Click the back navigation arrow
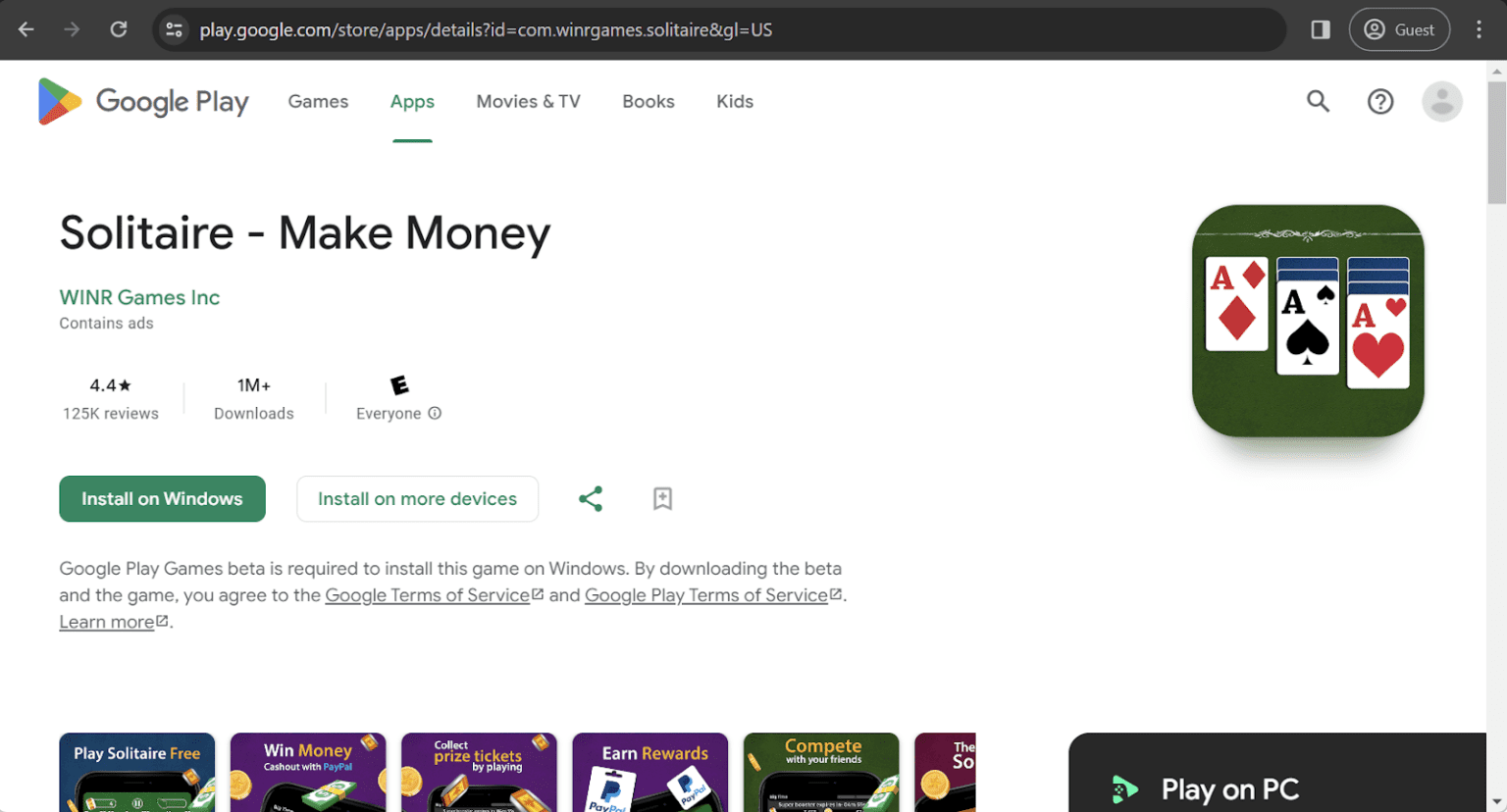The height and width of the screenshot is (812, 1507). (26, 29)
